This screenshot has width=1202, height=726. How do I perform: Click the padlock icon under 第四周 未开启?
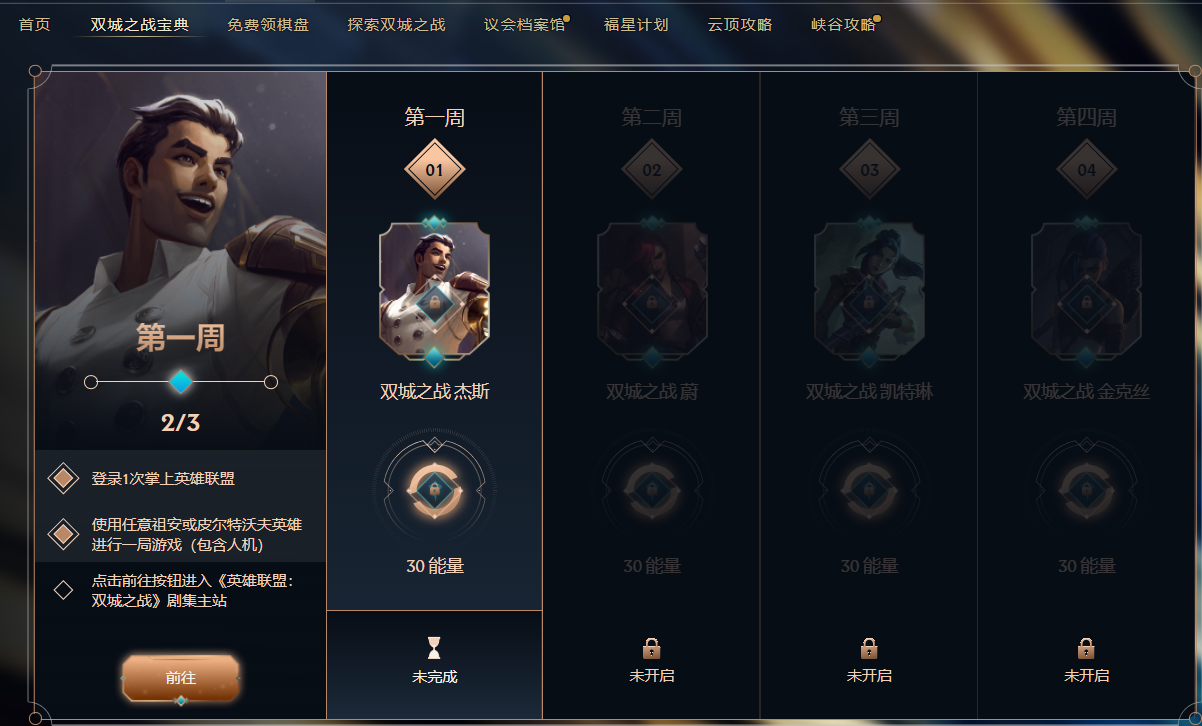(x=1086, y=648)
